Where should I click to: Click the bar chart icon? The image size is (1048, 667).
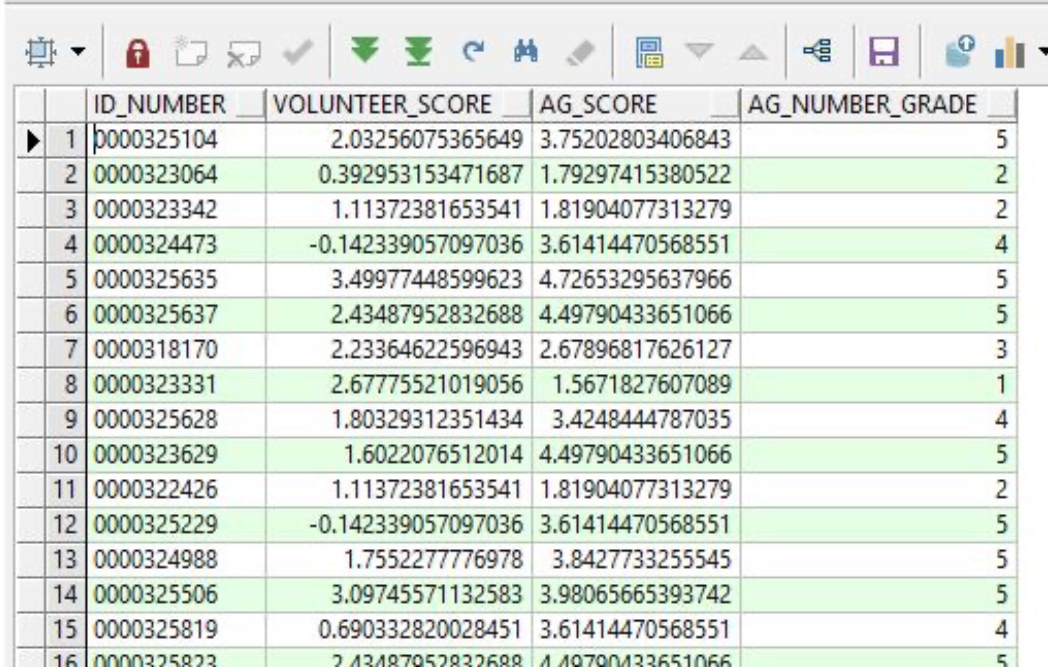coord(1009,51)
